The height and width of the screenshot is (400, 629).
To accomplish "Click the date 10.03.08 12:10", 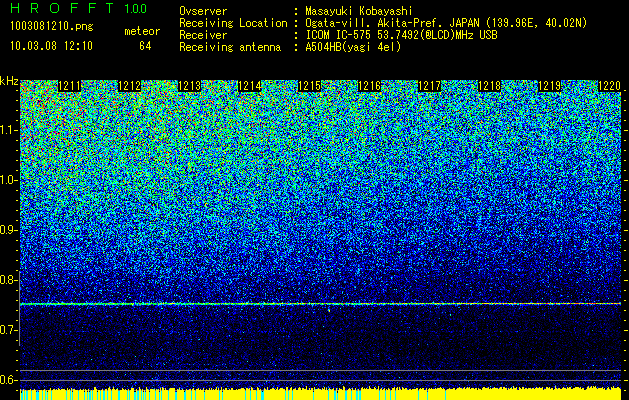I will point(52,46).
